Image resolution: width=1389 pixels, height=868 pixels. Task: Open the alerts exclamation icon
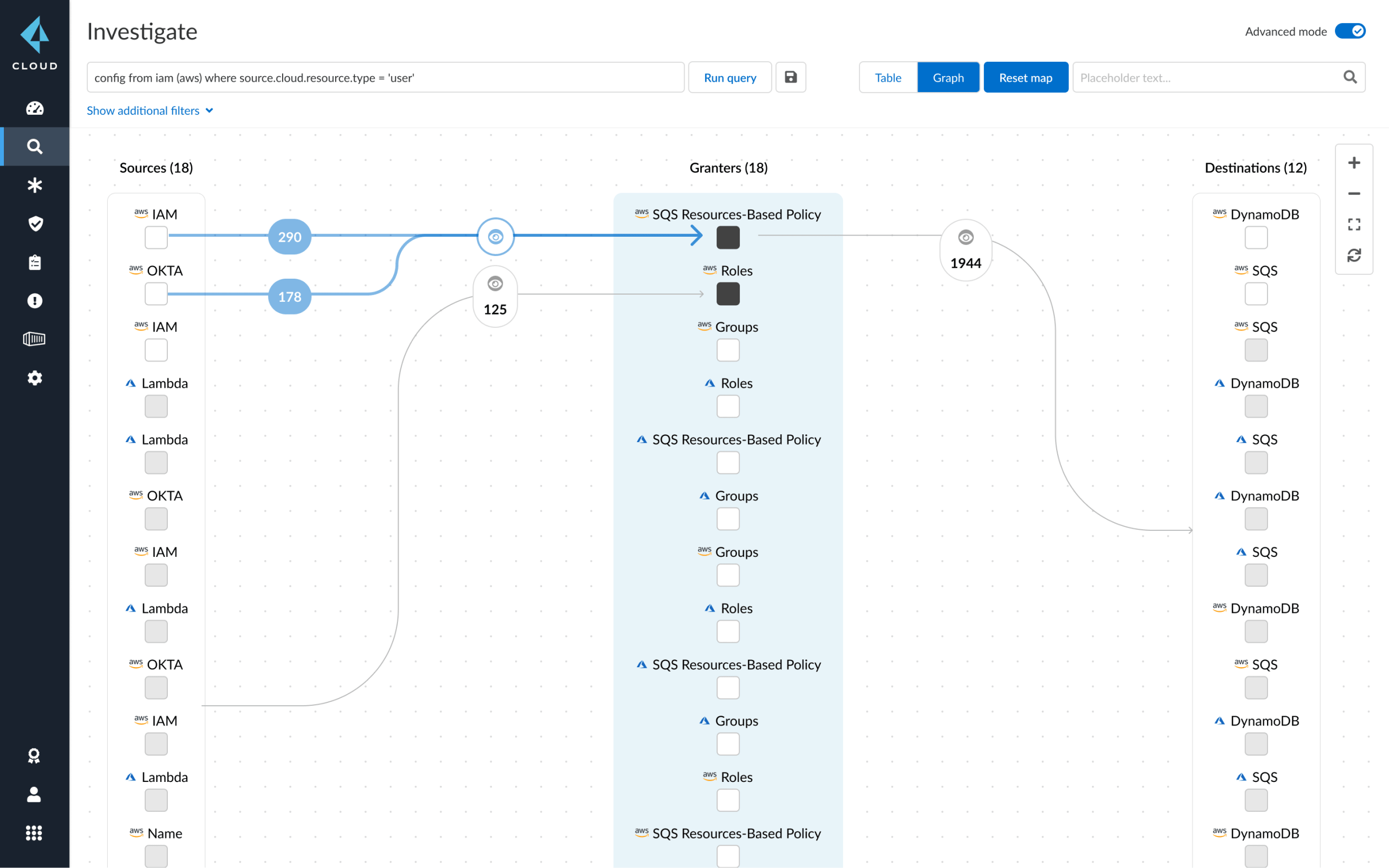34,300
